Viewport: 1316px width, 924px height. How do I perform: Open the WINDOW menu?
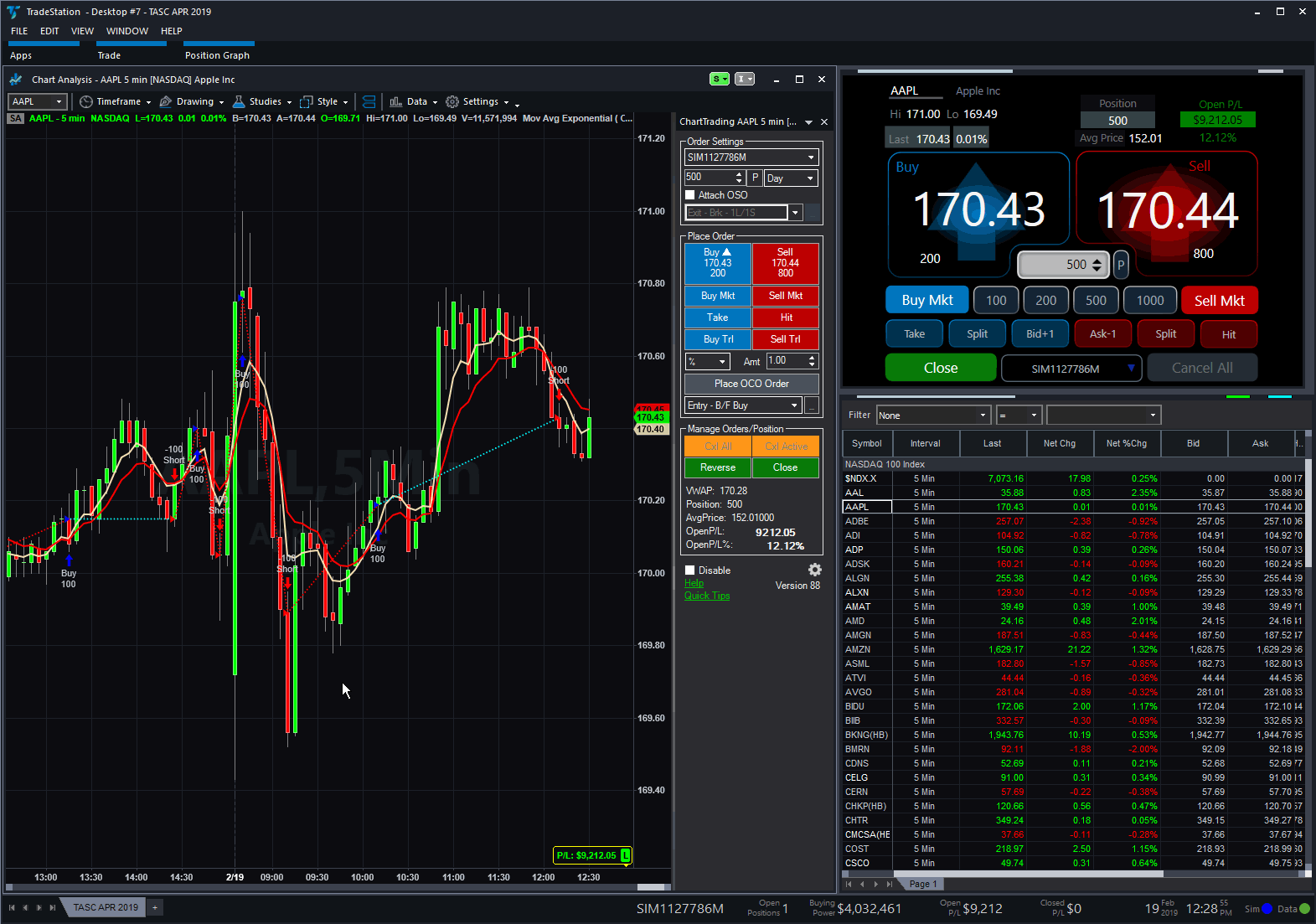click(x=127, y=31)
